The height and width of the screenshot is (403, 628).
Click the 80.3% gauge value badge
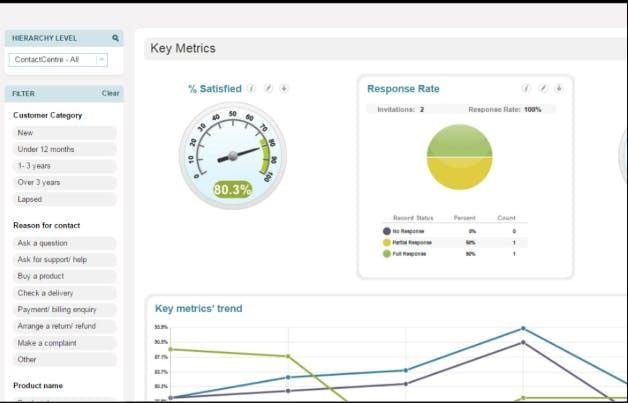pos(233,189)
